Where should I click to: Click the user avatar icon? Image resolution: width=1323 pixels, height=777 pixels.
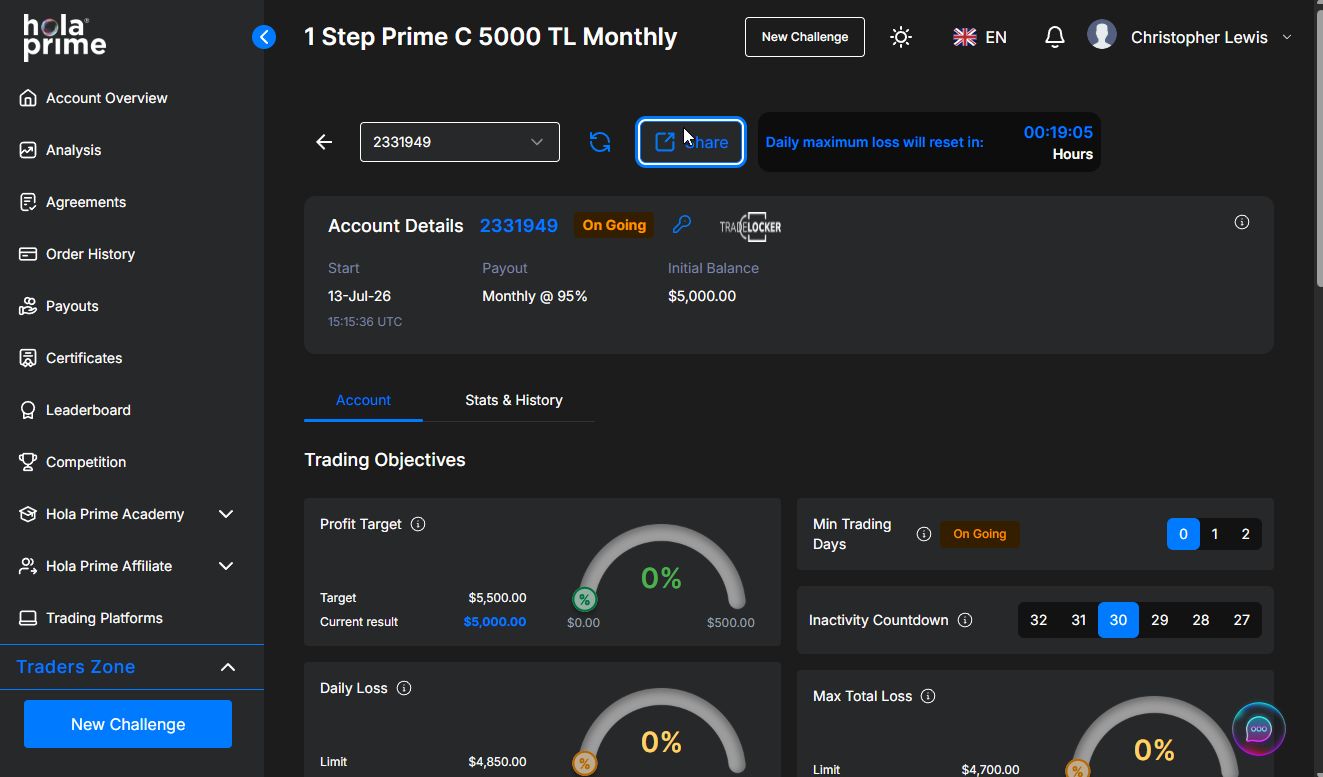(1102, 35)
